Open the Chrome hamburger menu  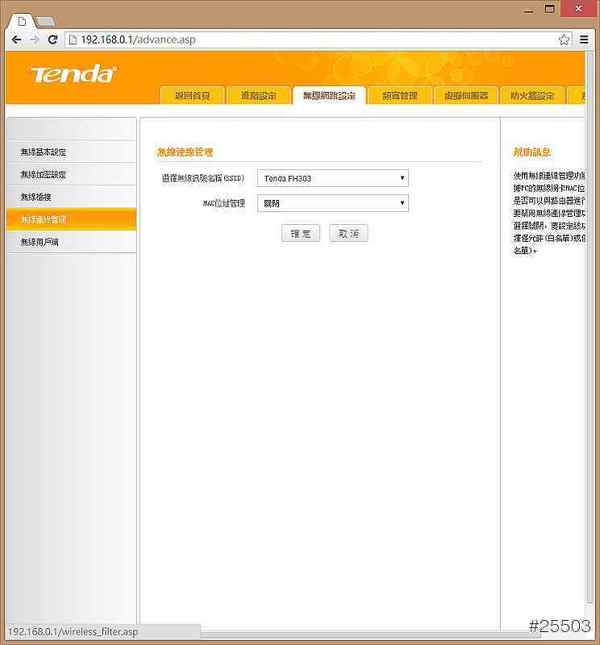pos(584,40)
